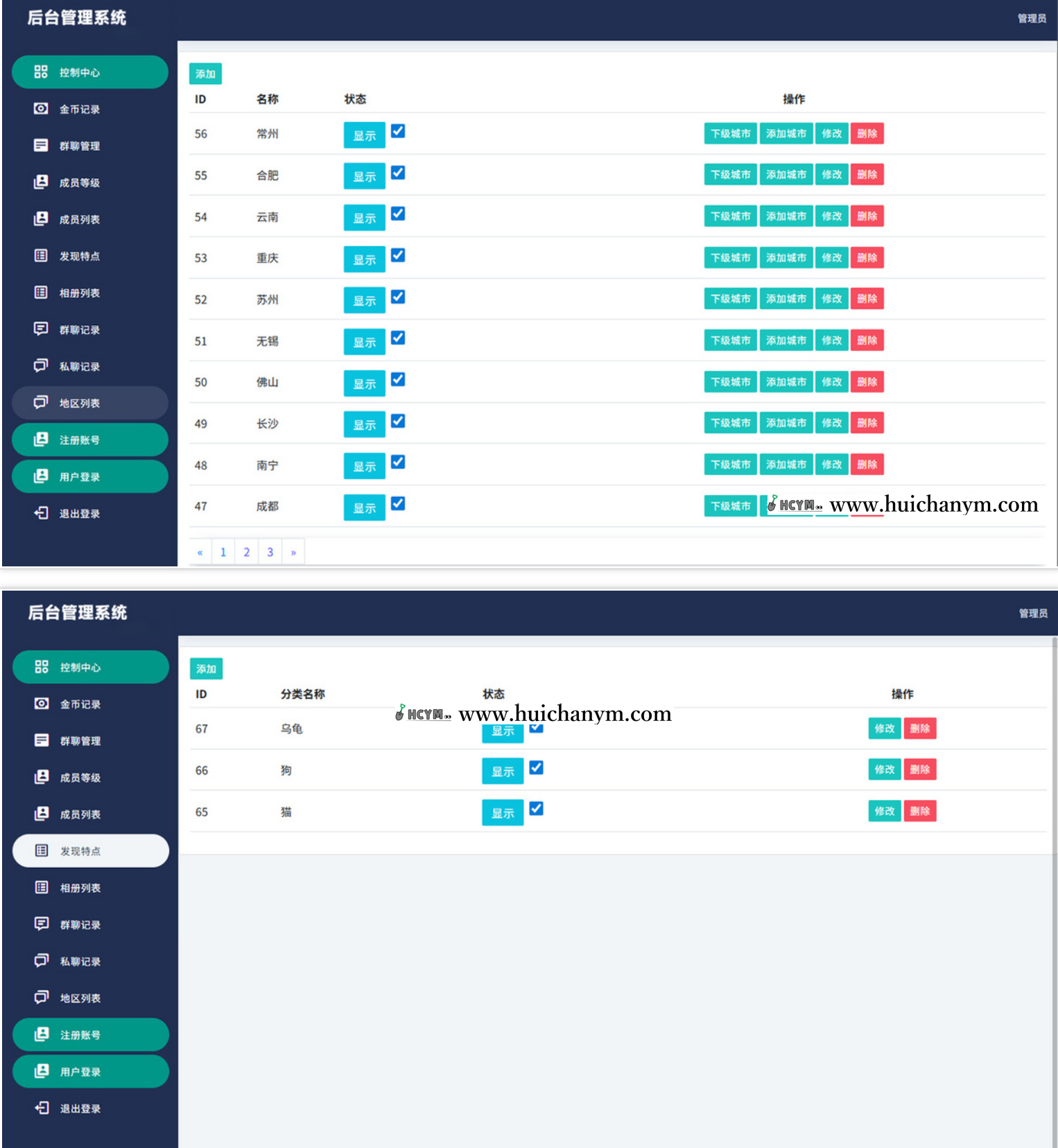Click the 控制中心 grid icon in upper sidebar
This screenshot has height=1148, width=1058.
click(x=41, y=72)
